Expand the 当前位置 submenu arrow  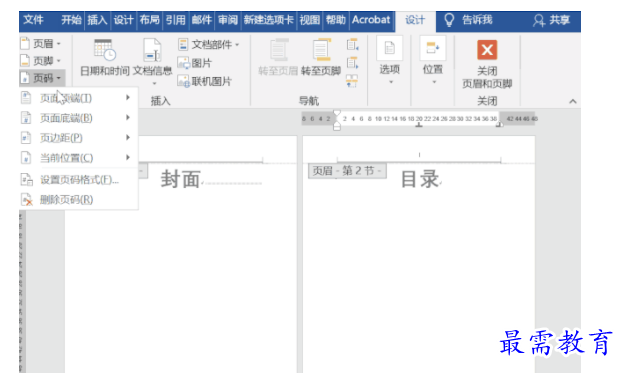[128, 157]
